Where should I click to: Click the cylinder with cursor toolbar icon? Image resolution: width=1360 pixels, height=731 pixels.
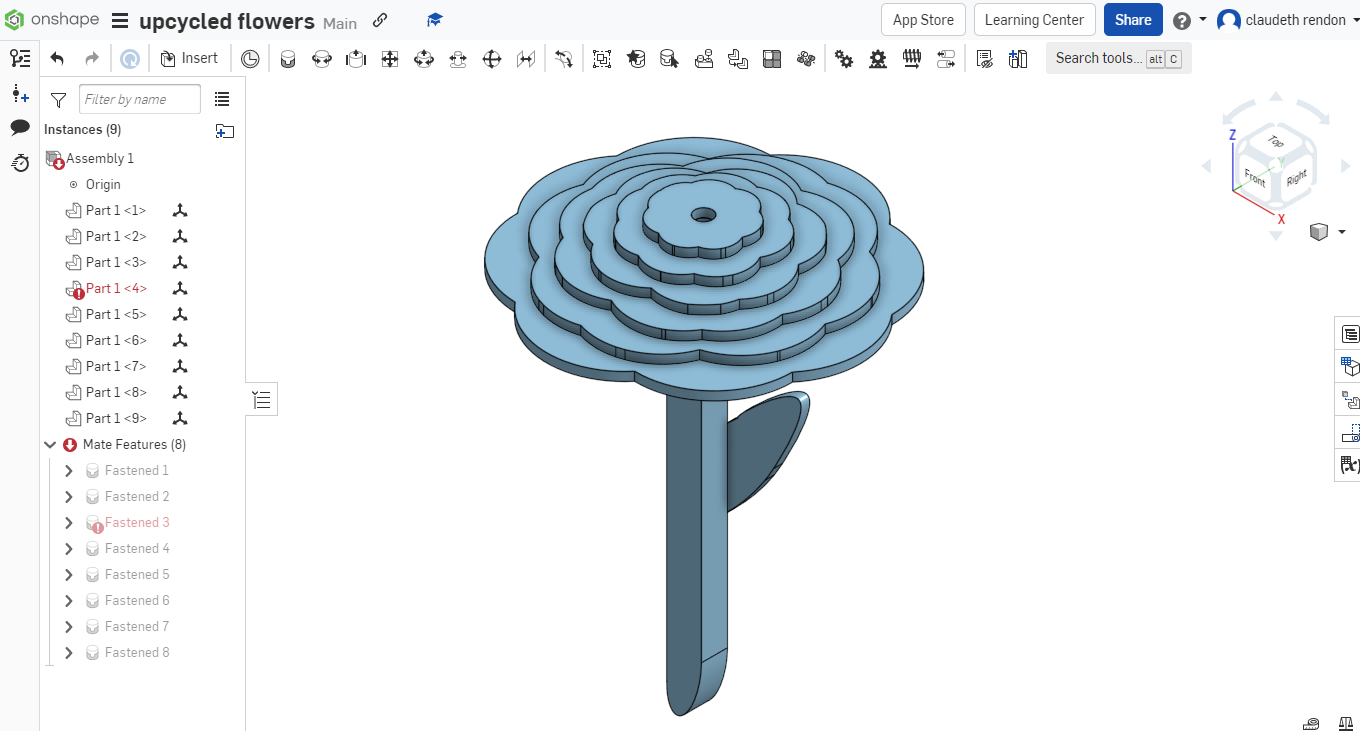670,59
